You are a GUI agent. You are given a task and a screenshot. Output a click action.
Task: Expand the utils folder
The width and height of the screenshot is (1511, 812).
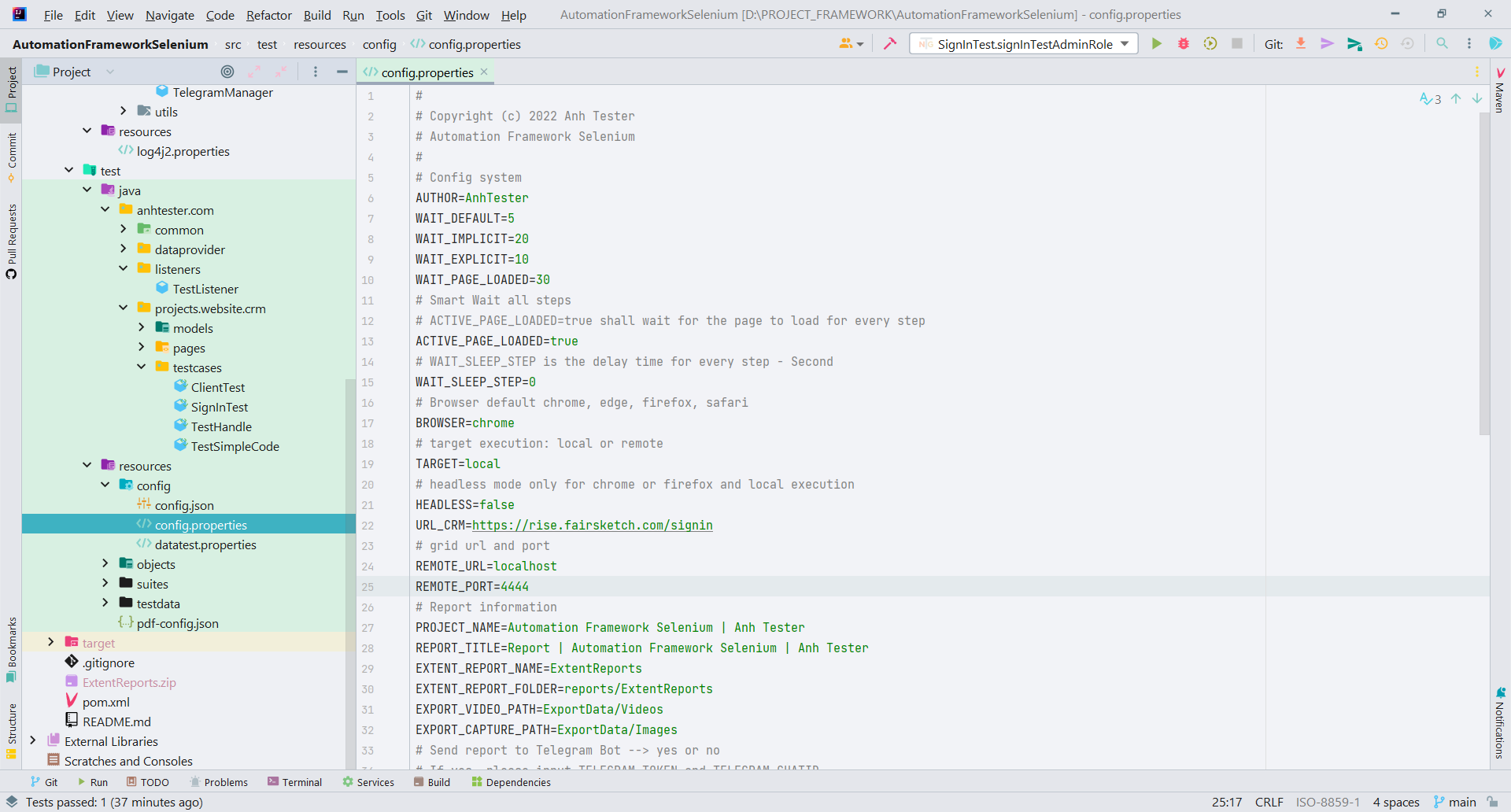[x=123, y=111]
